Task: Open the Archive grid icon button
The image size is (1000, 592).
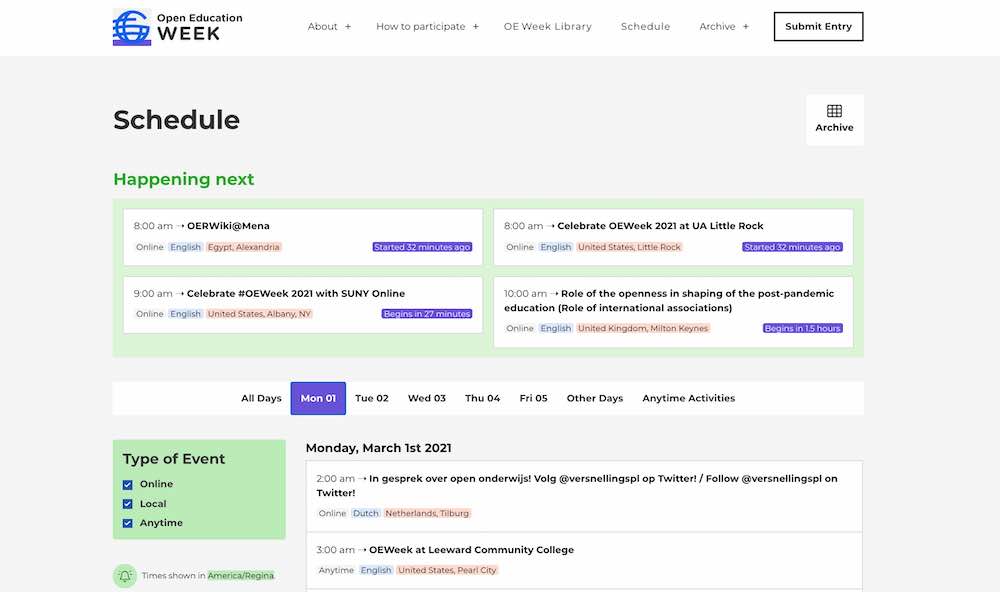Action: pos(834,119)
